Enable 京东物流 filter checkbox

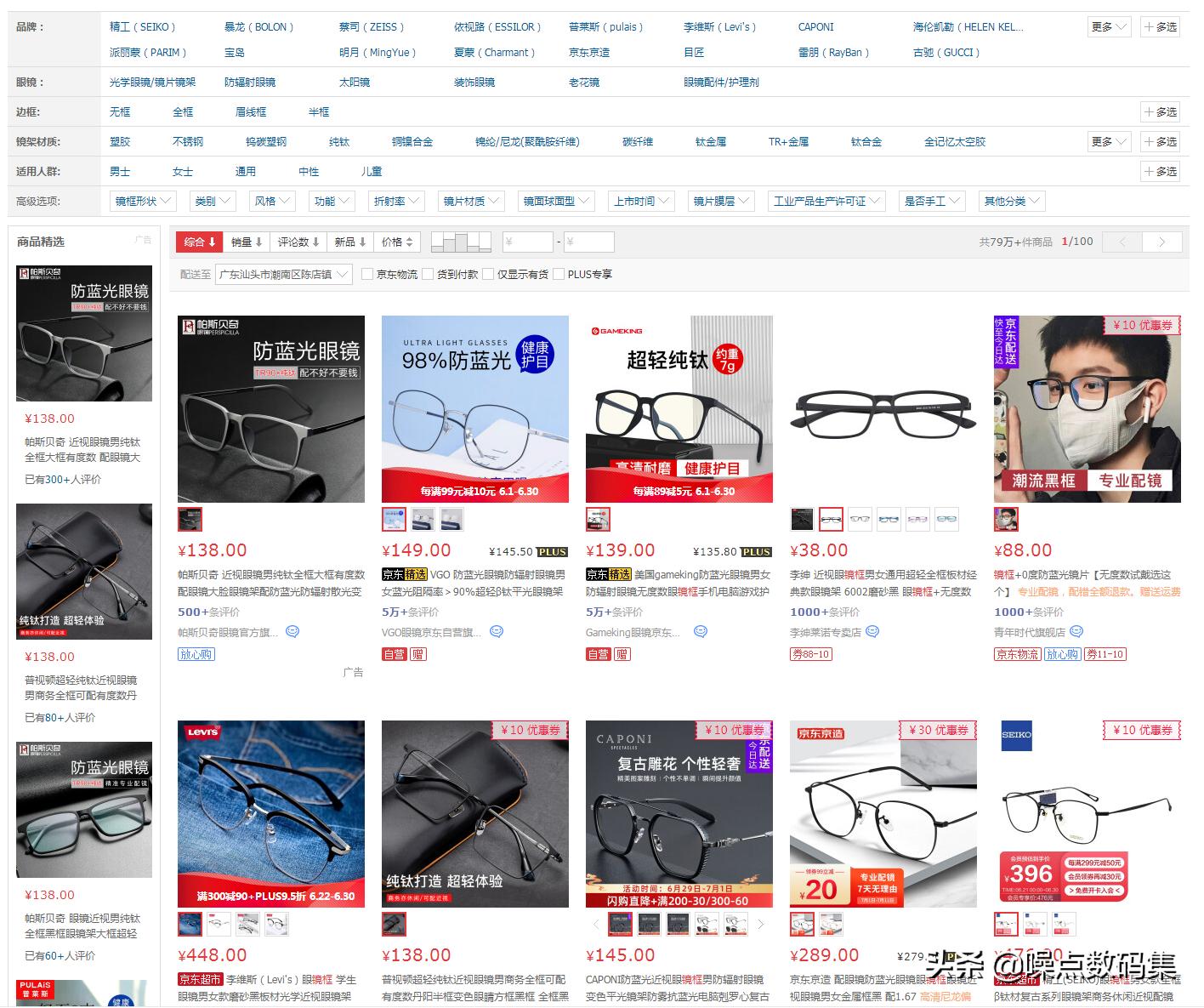(367, 274)
